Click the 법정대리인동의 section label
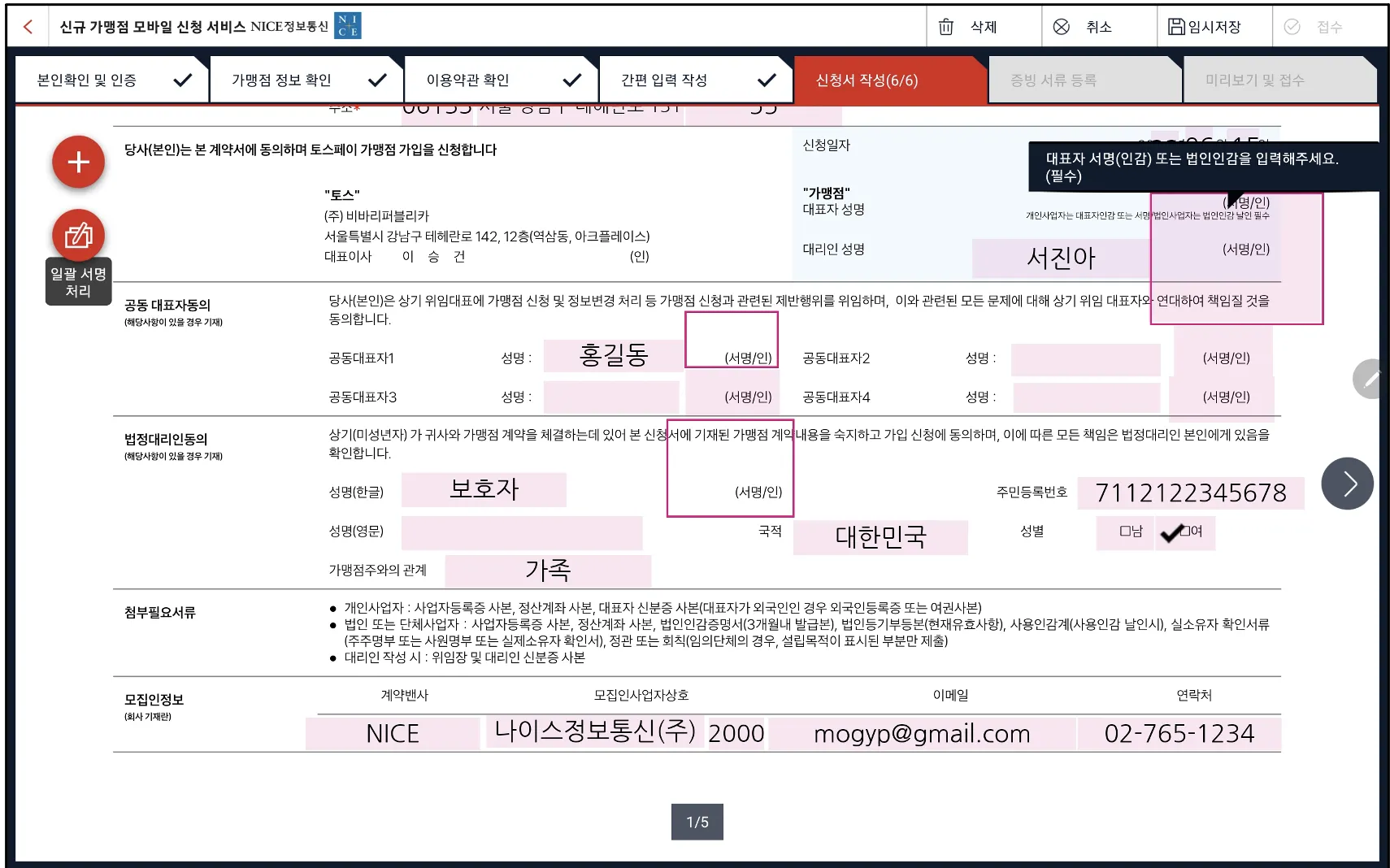Screen dimensions: 1390x868 pyautogui.click(x=166, y=440)
